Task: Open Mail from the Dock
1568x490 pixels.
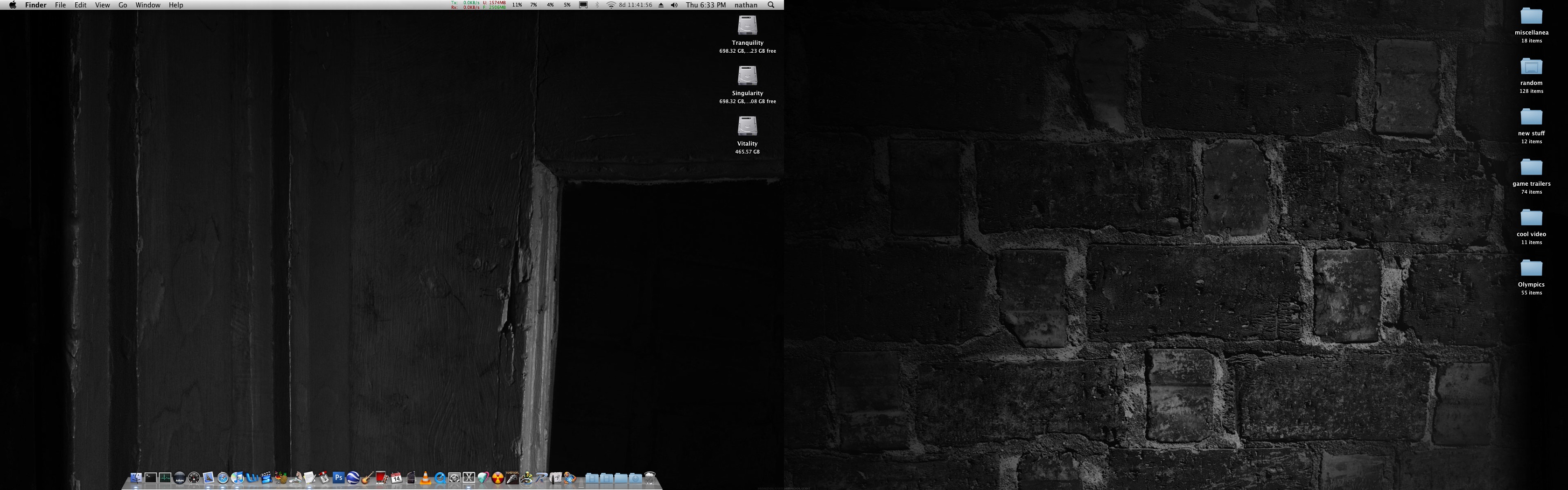Action: pos(208,478)
